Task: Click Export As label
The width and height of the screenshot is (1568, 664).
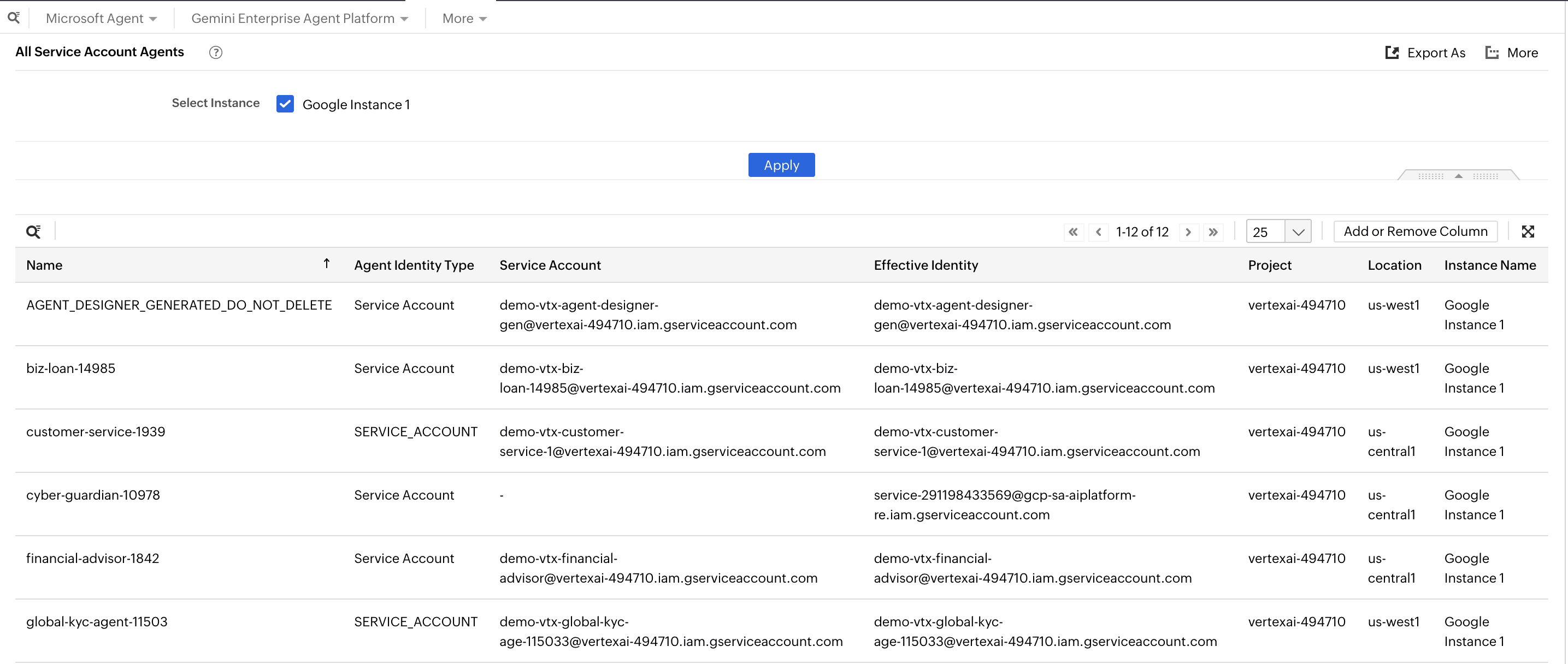Action: tap(1436, 52)
